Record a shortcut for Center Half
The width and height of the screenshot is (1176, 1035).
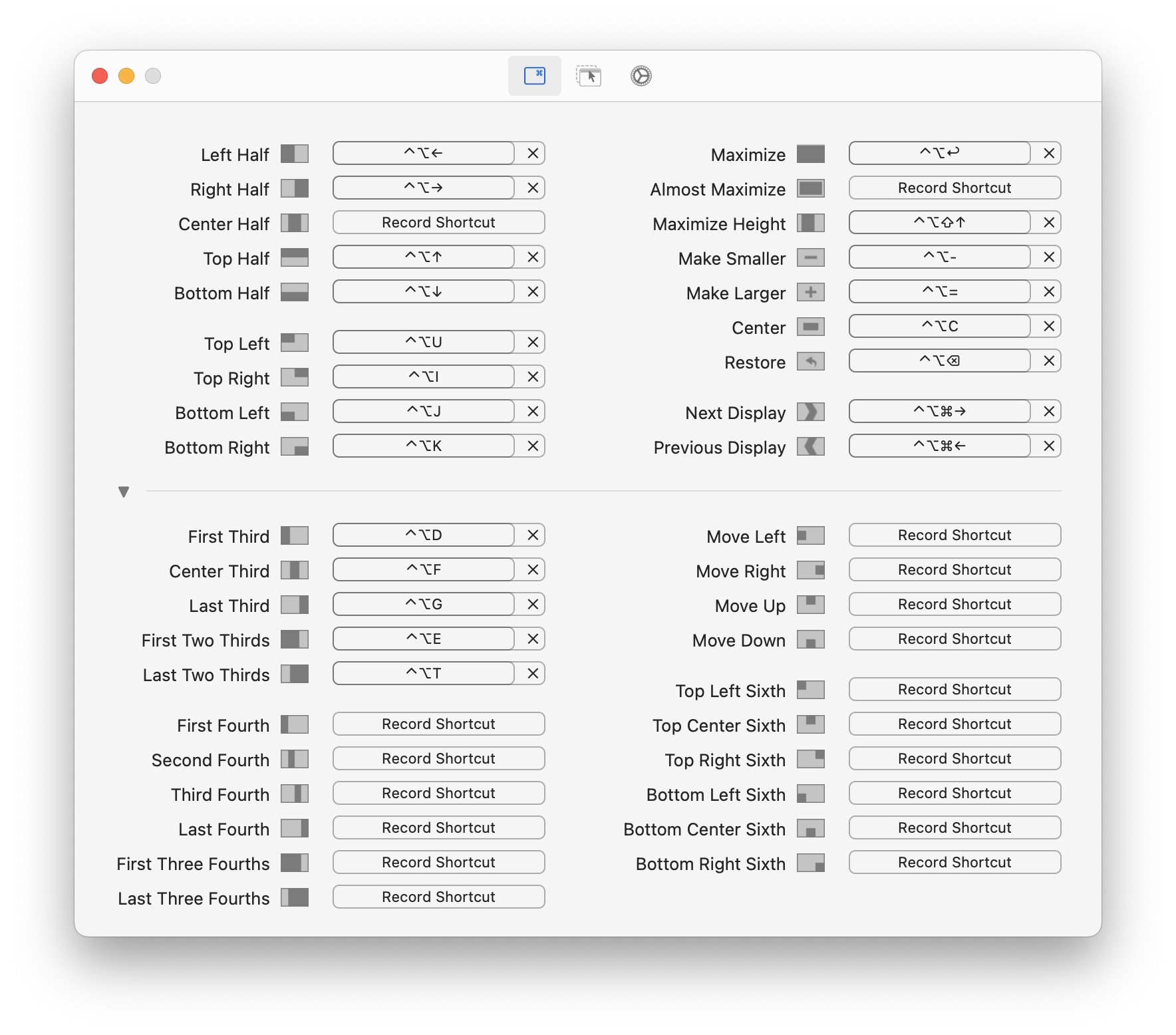[x=438, y=222]
